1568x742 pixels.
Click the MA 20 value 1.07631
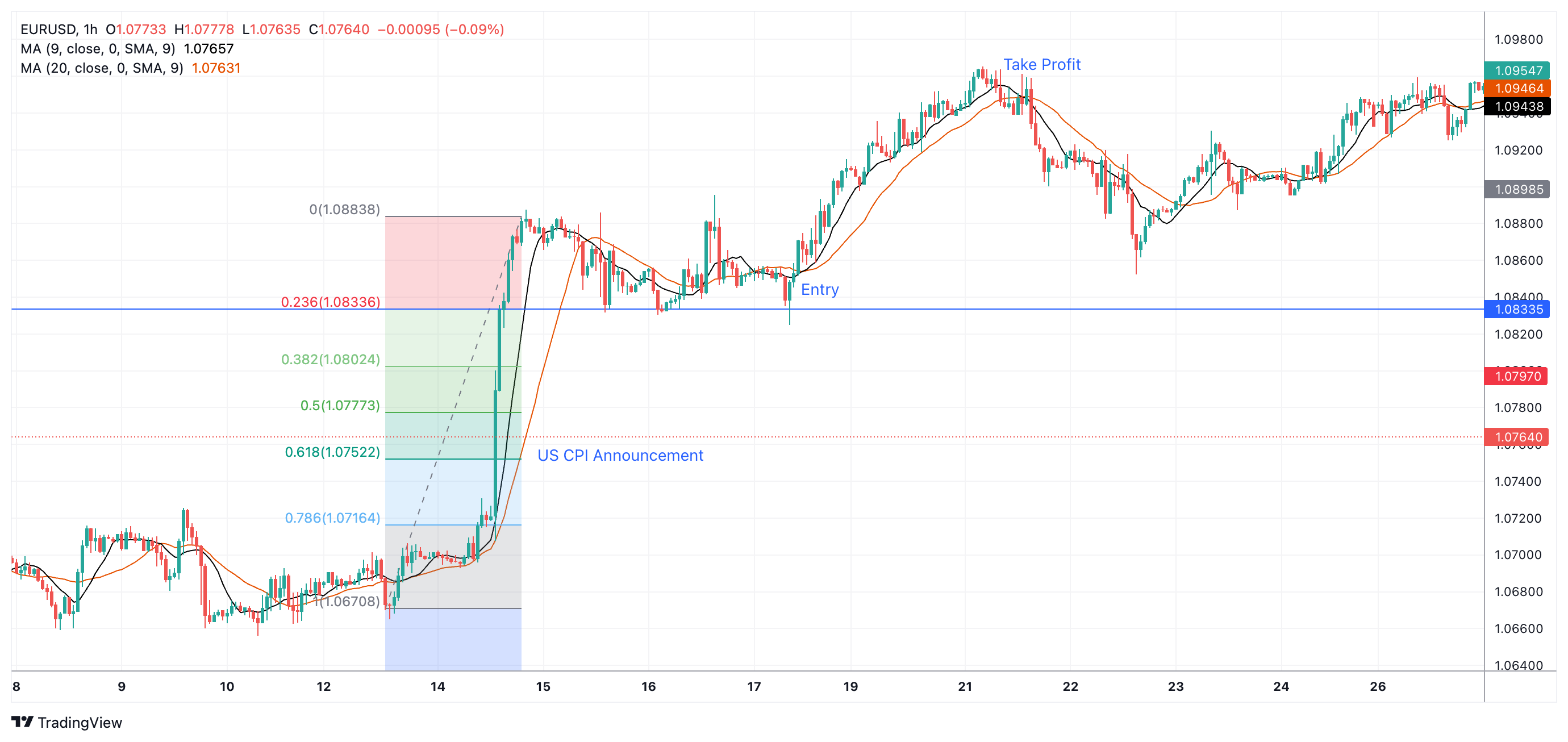click(216, 68)
